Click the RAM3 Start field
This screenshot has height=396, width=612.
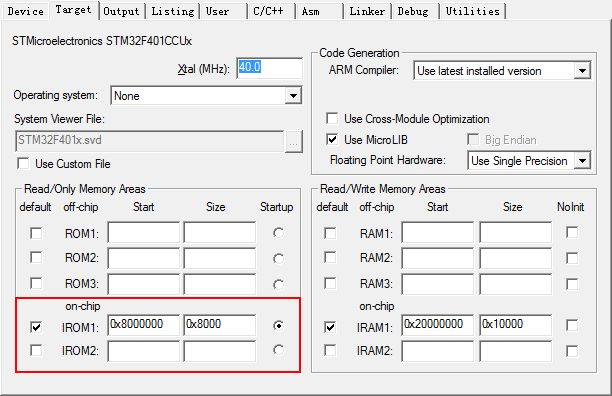click(x=438, y=284)
